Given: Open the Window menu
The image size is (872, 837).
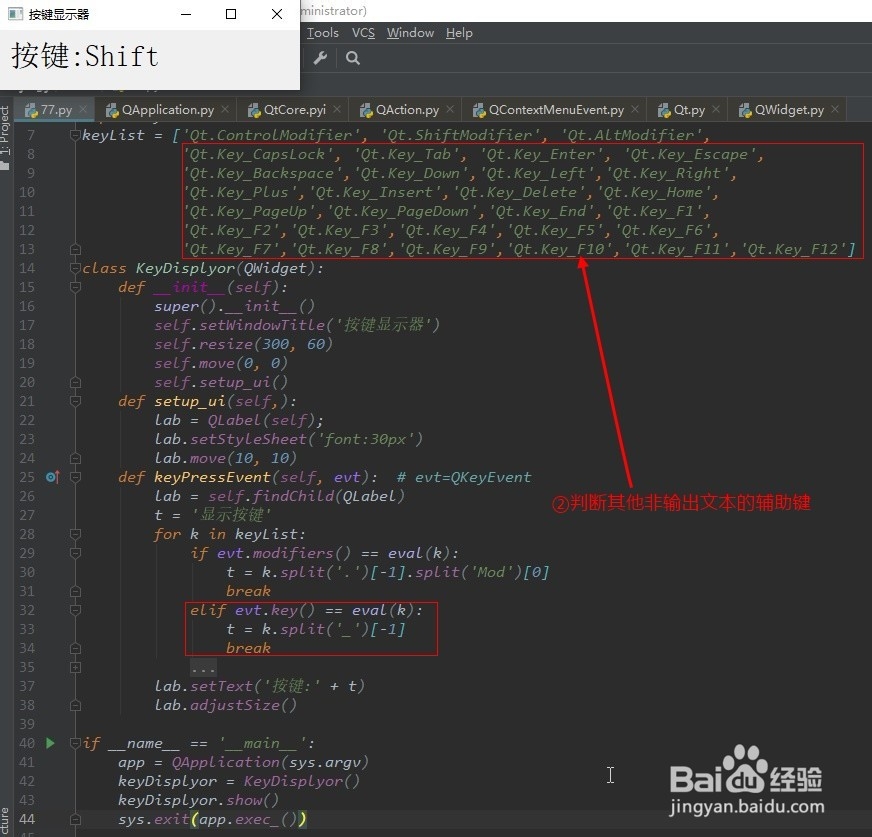Looking at the screenshot, I should coord(410,32).
